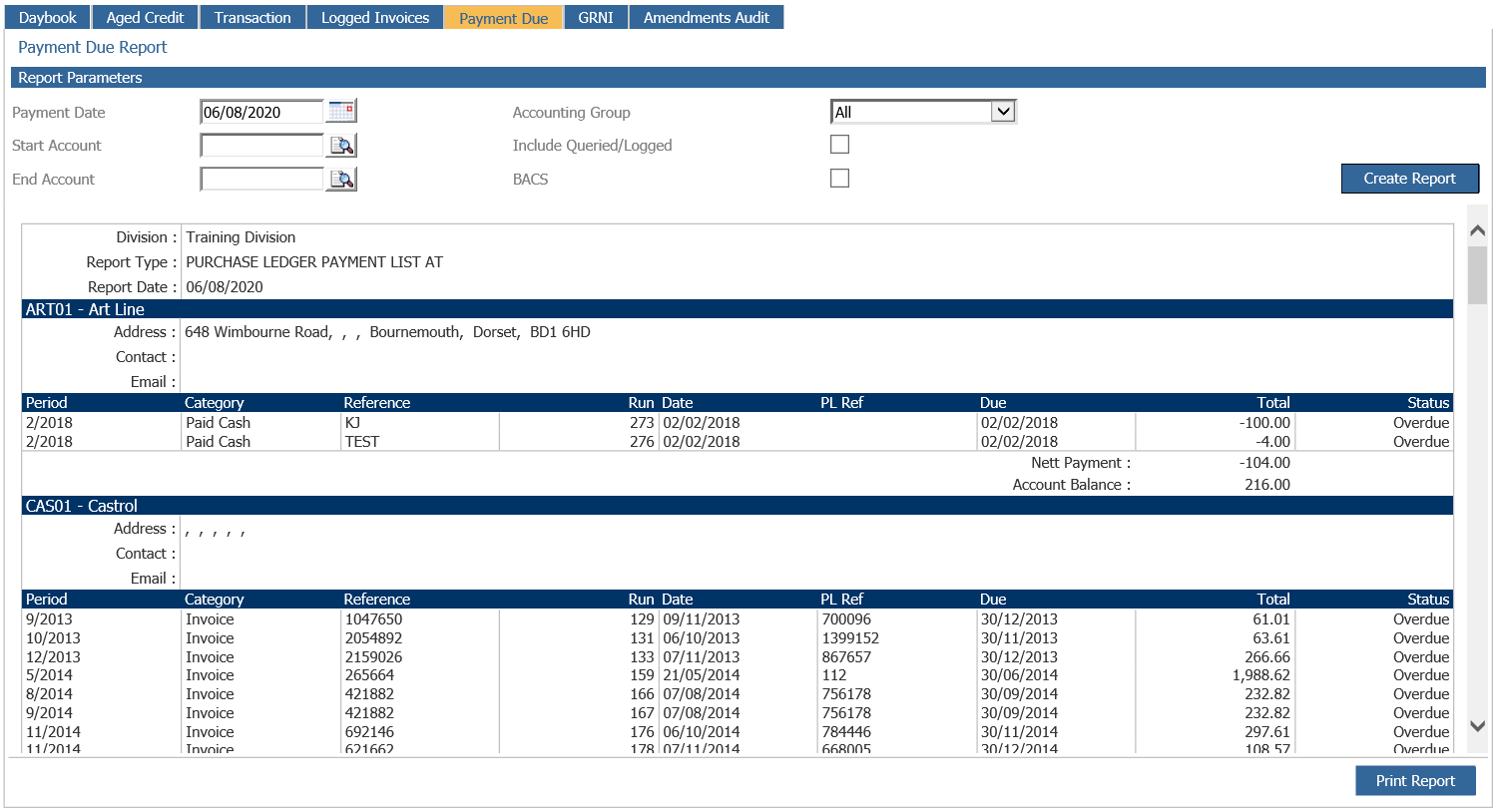The height and width of the screenshot is (812, 1493).
Task: Click the run 273 cell
Action: click(x=642, y=423)
